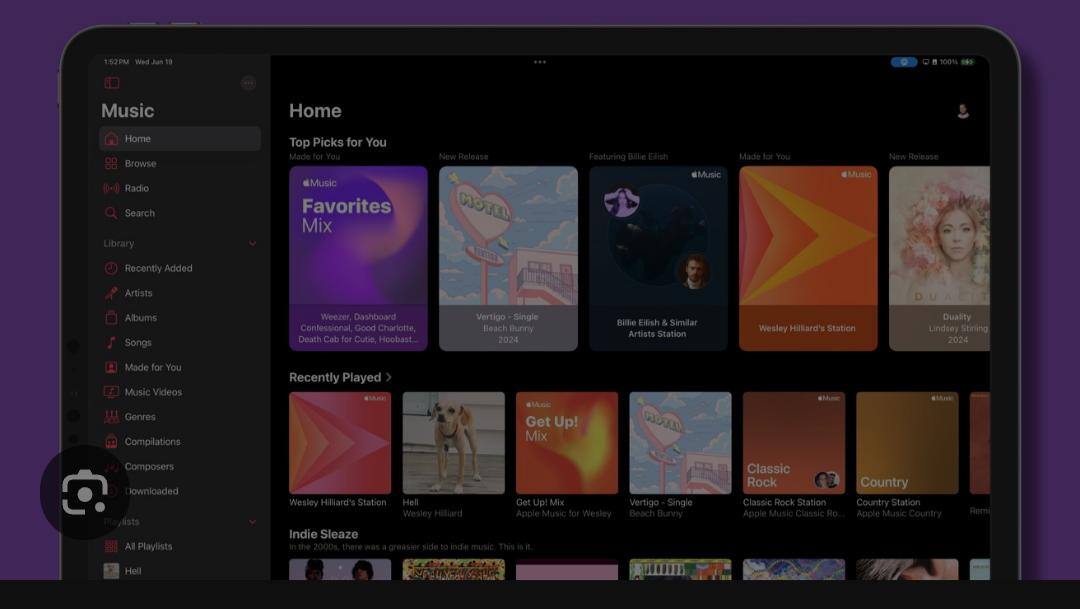Toggle the sidebar panel icon

[112, 83]
